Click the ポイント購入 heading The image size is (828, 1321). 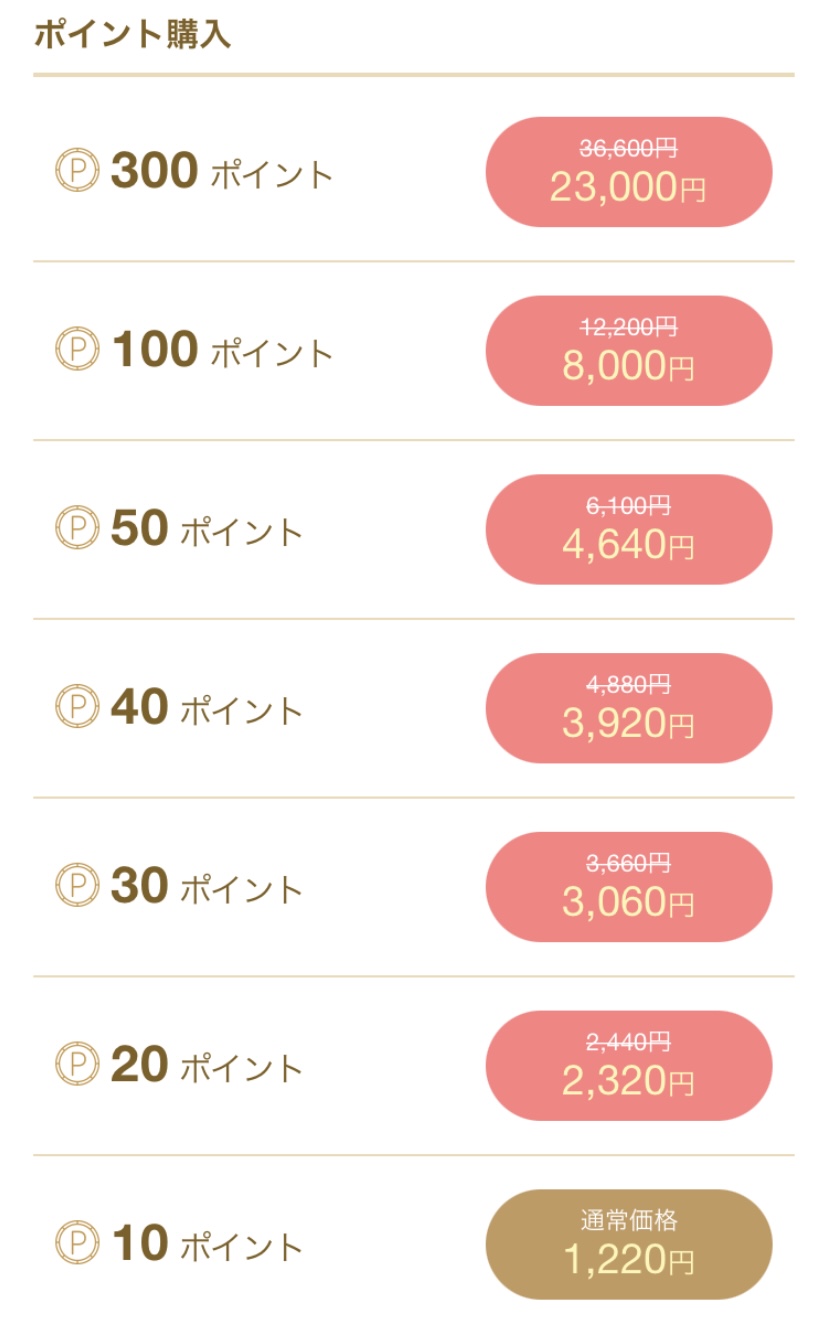click(133, 35)
